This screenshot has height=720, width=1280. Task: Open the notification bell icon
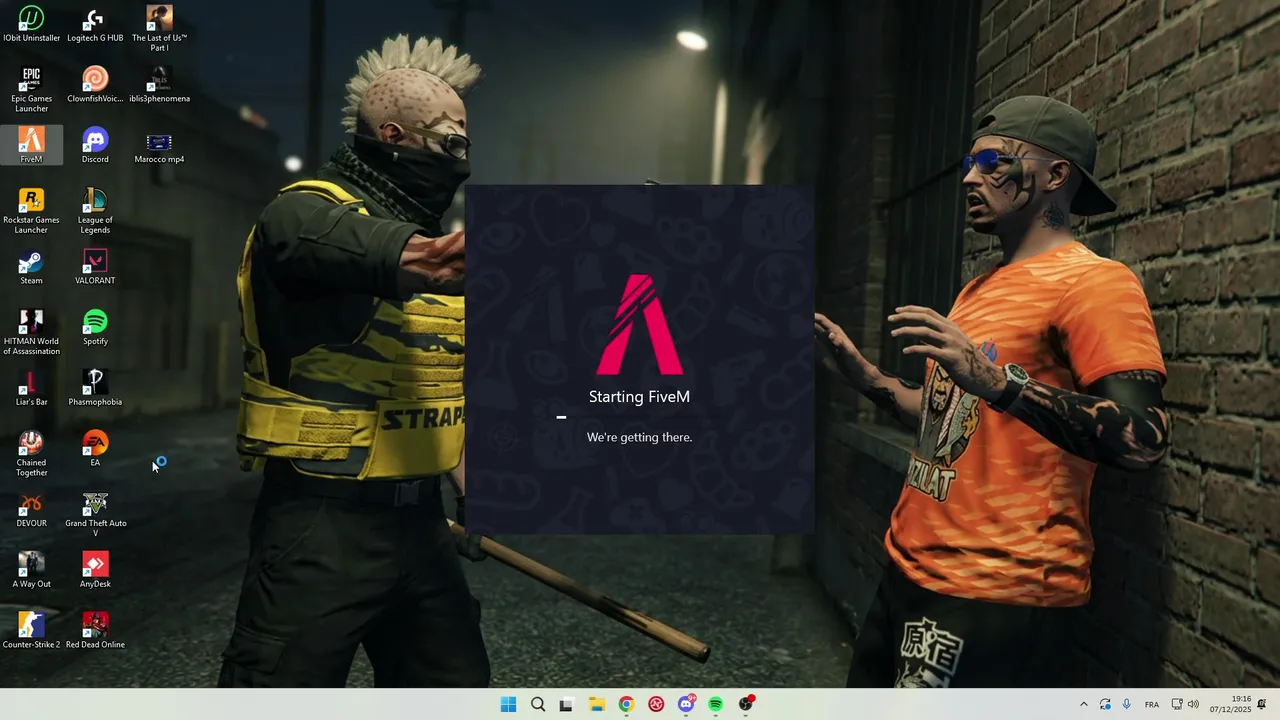pyautogui.click(x=1263, y=704)
